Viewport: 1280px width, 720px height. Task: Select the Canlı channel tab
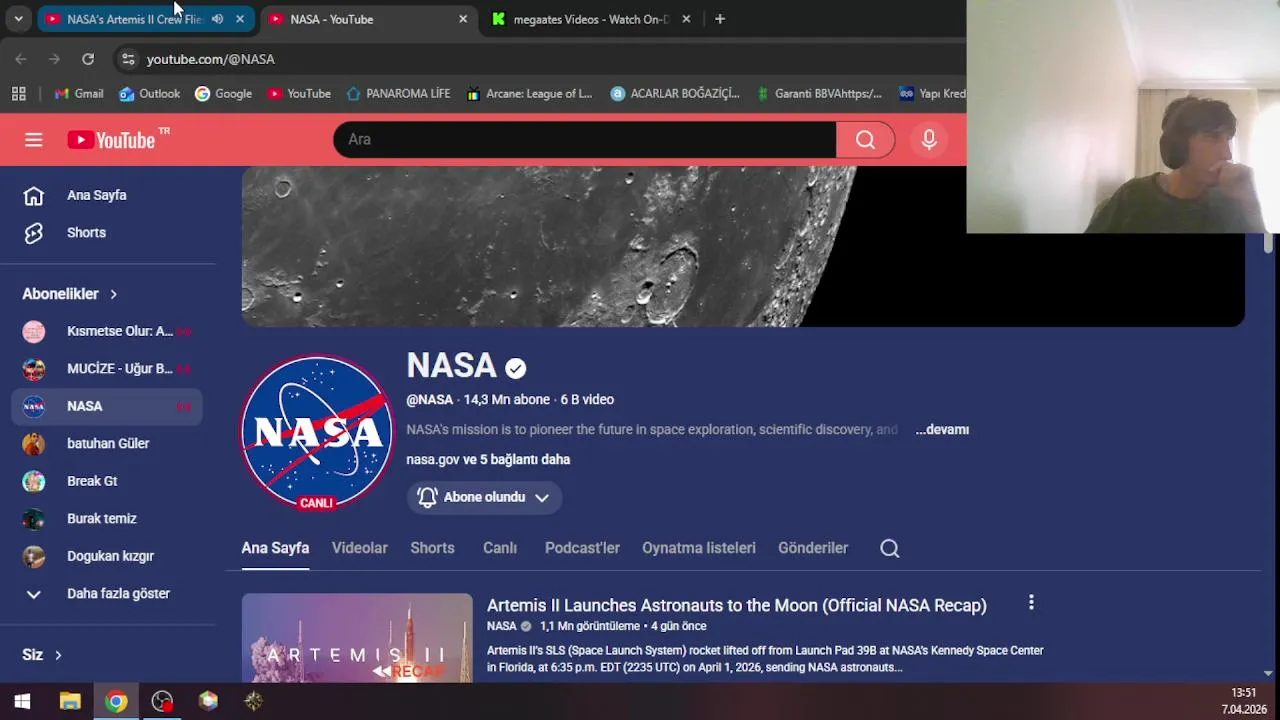pyautogui.click(x=500, y=548)
